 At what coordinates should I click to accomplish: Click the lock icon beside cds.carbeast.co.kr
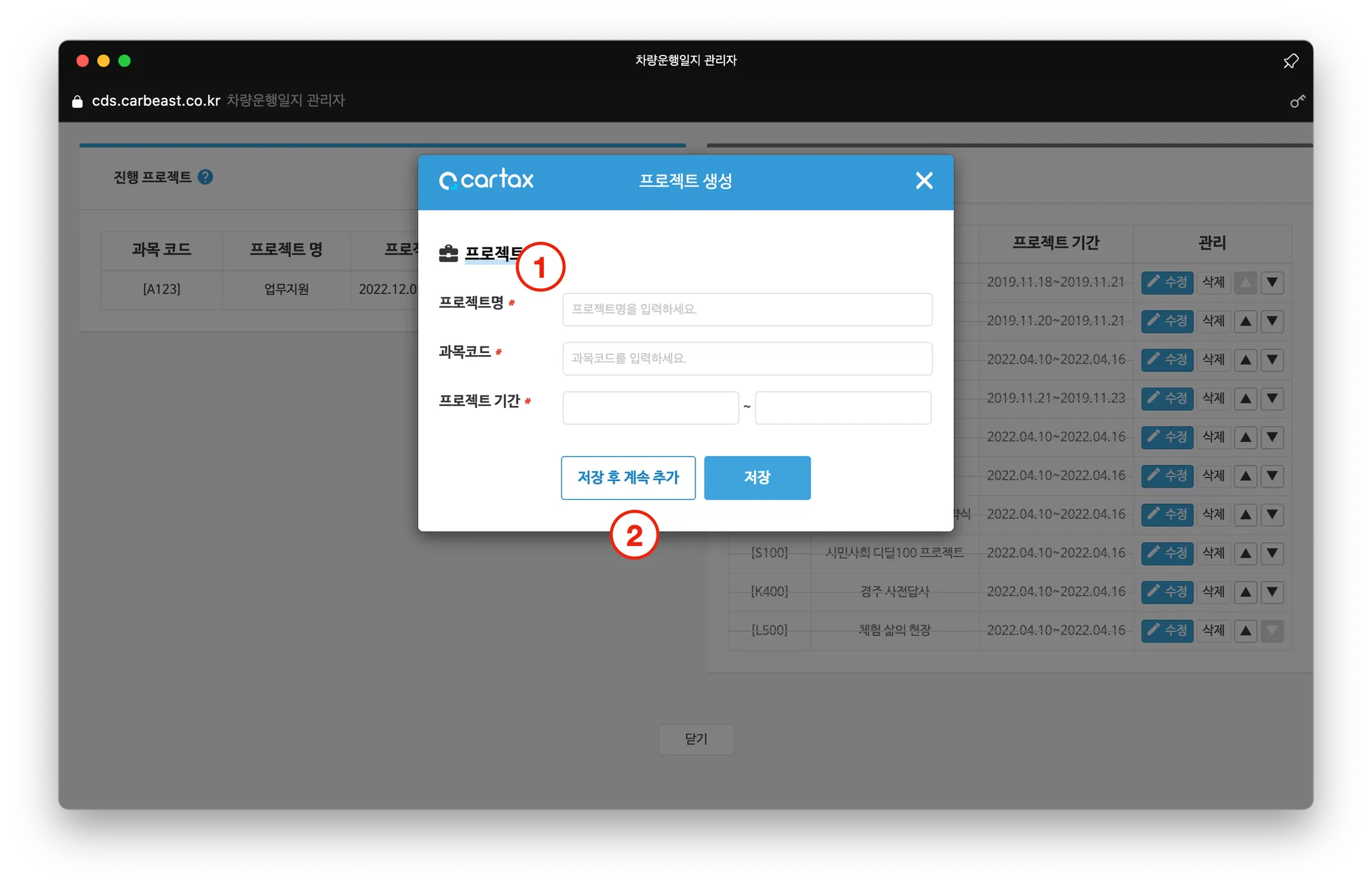(78, 101)
